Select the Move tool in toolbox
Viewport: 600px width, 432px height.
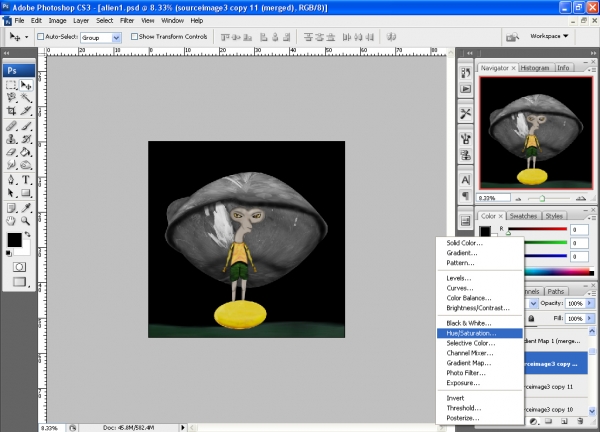(x=26, y=85)
